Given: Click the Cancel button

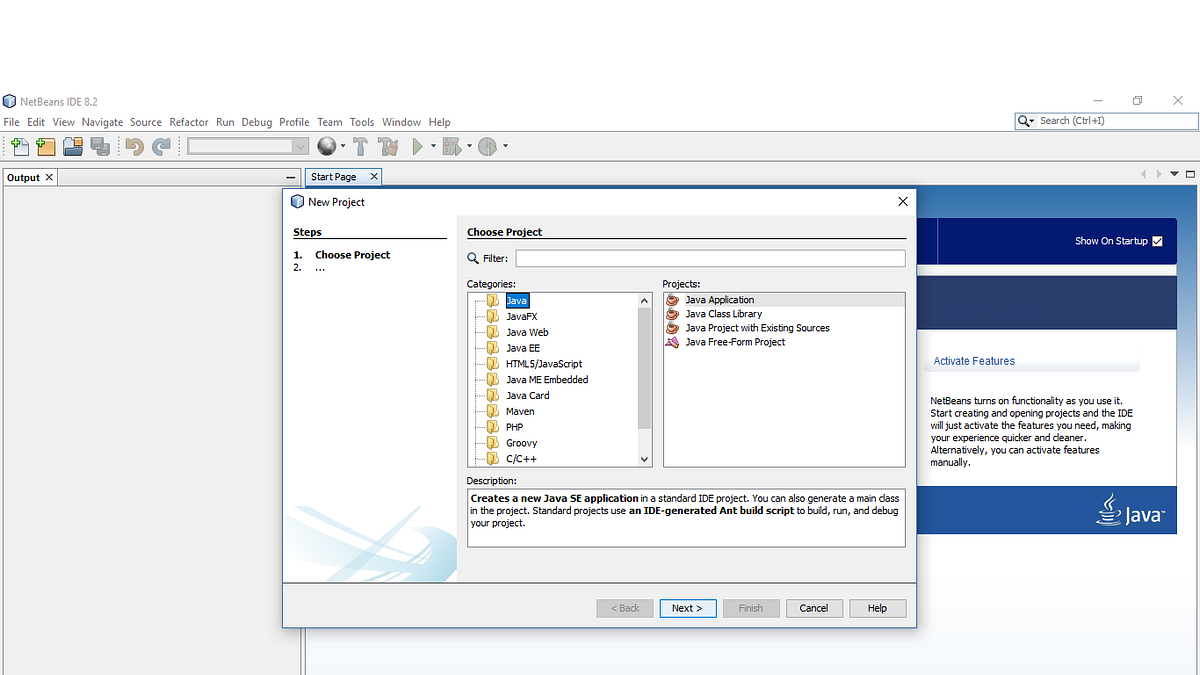Looking at the screenshot, I should 814,608.
